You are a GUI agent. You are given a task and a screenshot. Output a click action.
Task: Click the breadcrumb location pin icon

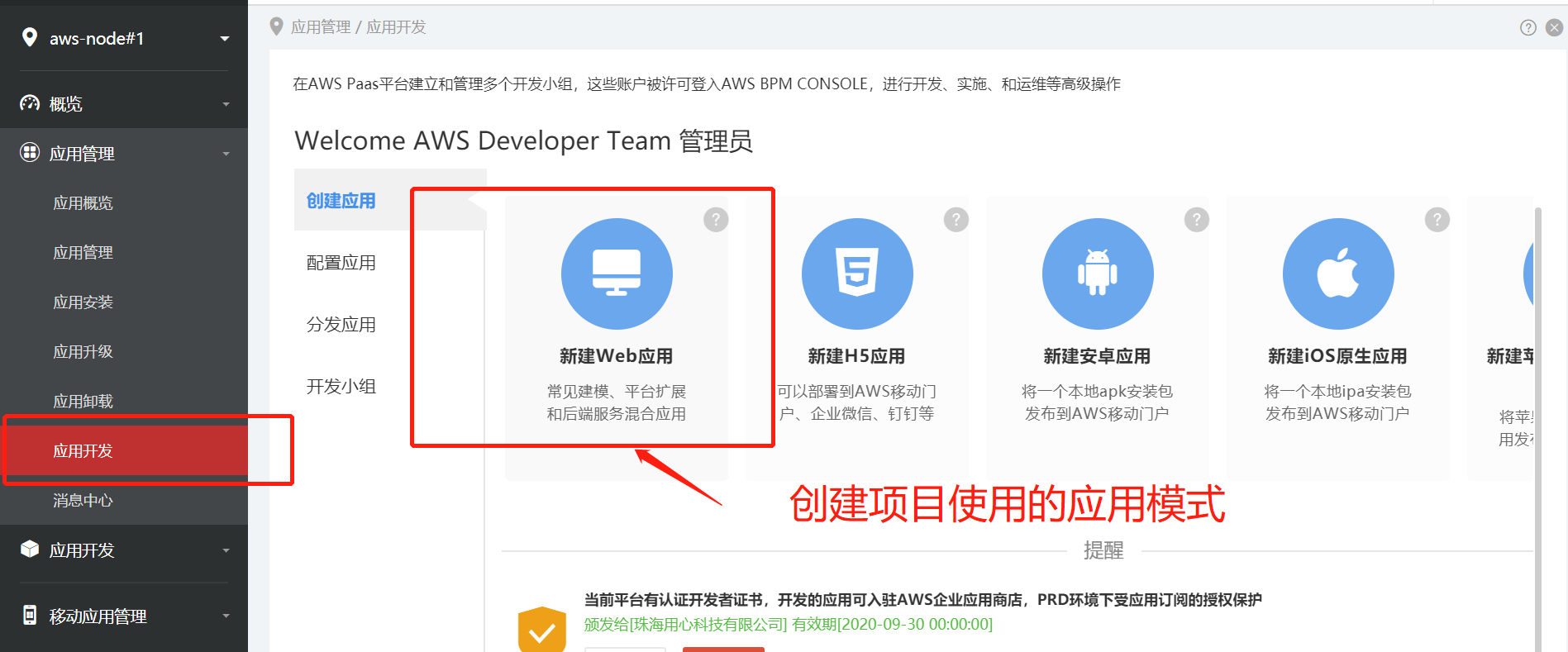[277, 26]
